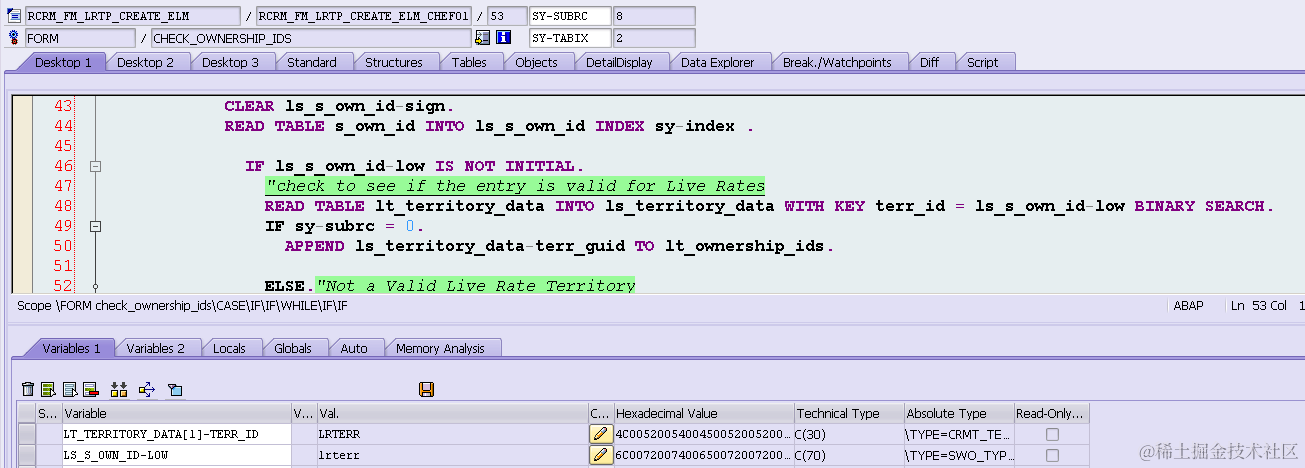Open the Tables tab
This screenshot has width=1305, height=468.
[x=469, y=62]
